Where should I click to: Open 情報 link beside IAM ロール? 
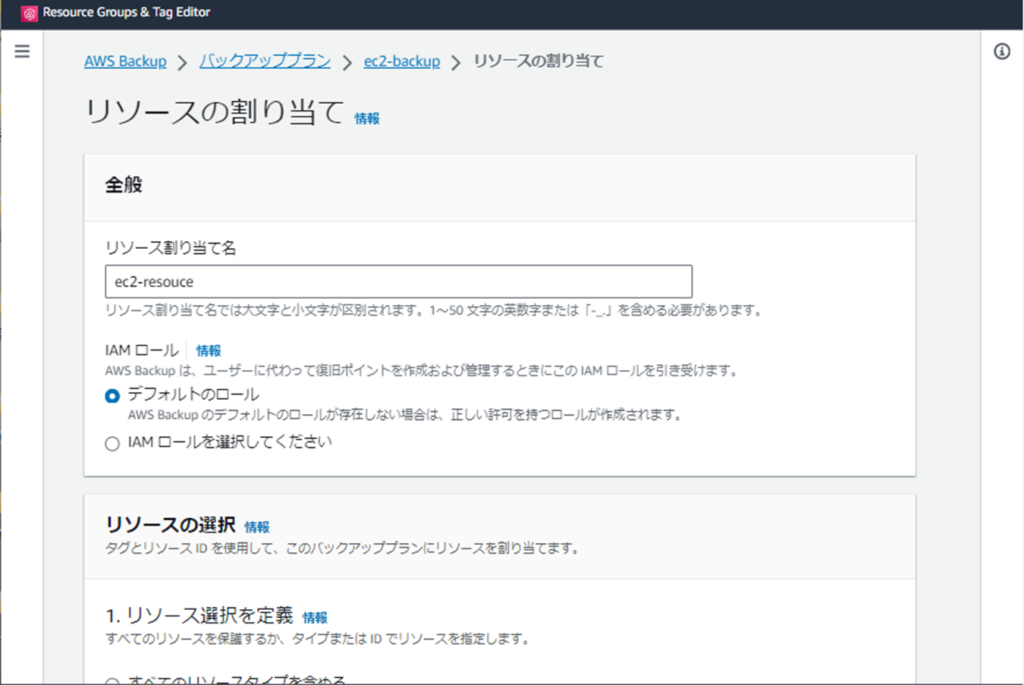pyautogui.click(x=208, y=351)
